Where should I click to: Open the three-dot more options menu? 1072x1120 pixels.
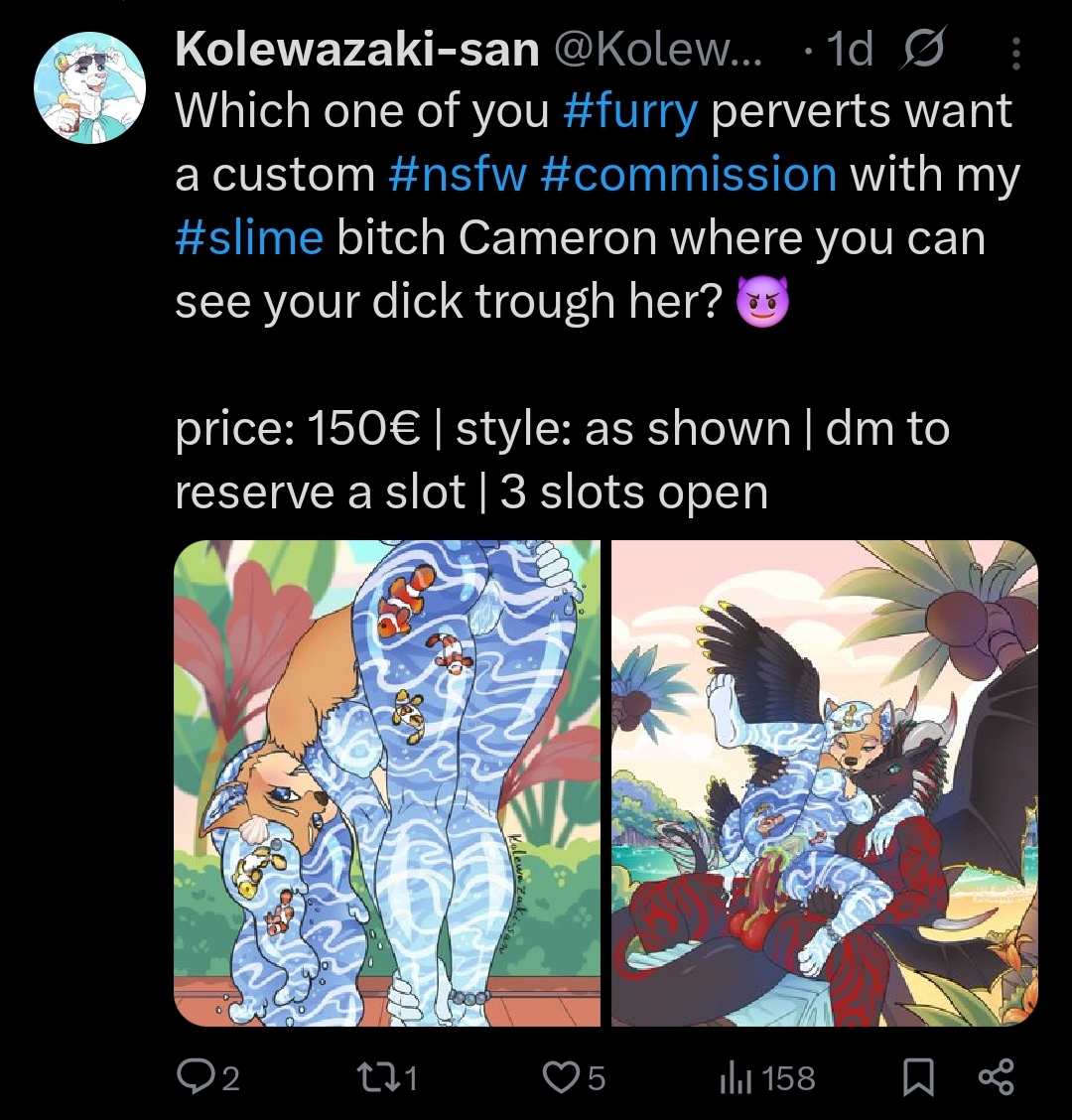(1015, 53)
